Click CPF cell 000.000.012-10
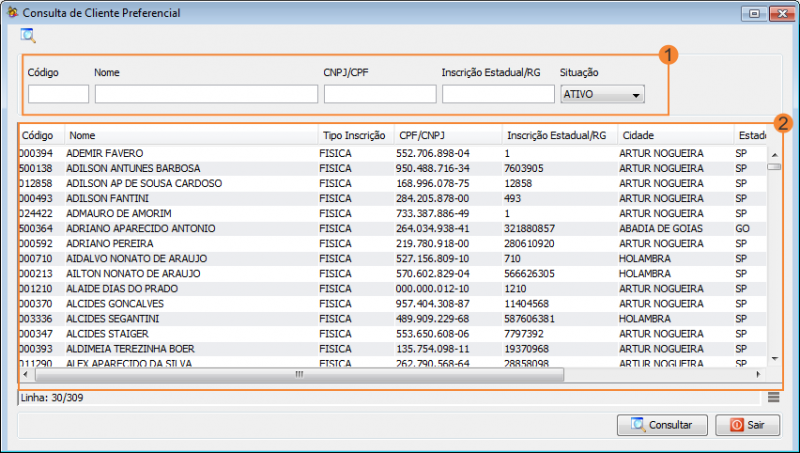The height and width of the screenshot is (453, 800). [433, 289]
